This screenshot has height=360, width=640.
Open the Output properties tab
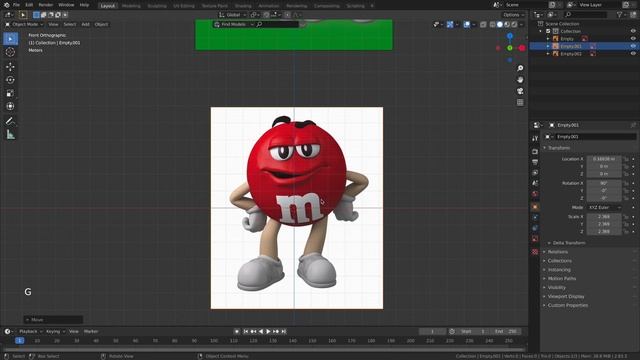pyautogui.click(x=535, y=162)
